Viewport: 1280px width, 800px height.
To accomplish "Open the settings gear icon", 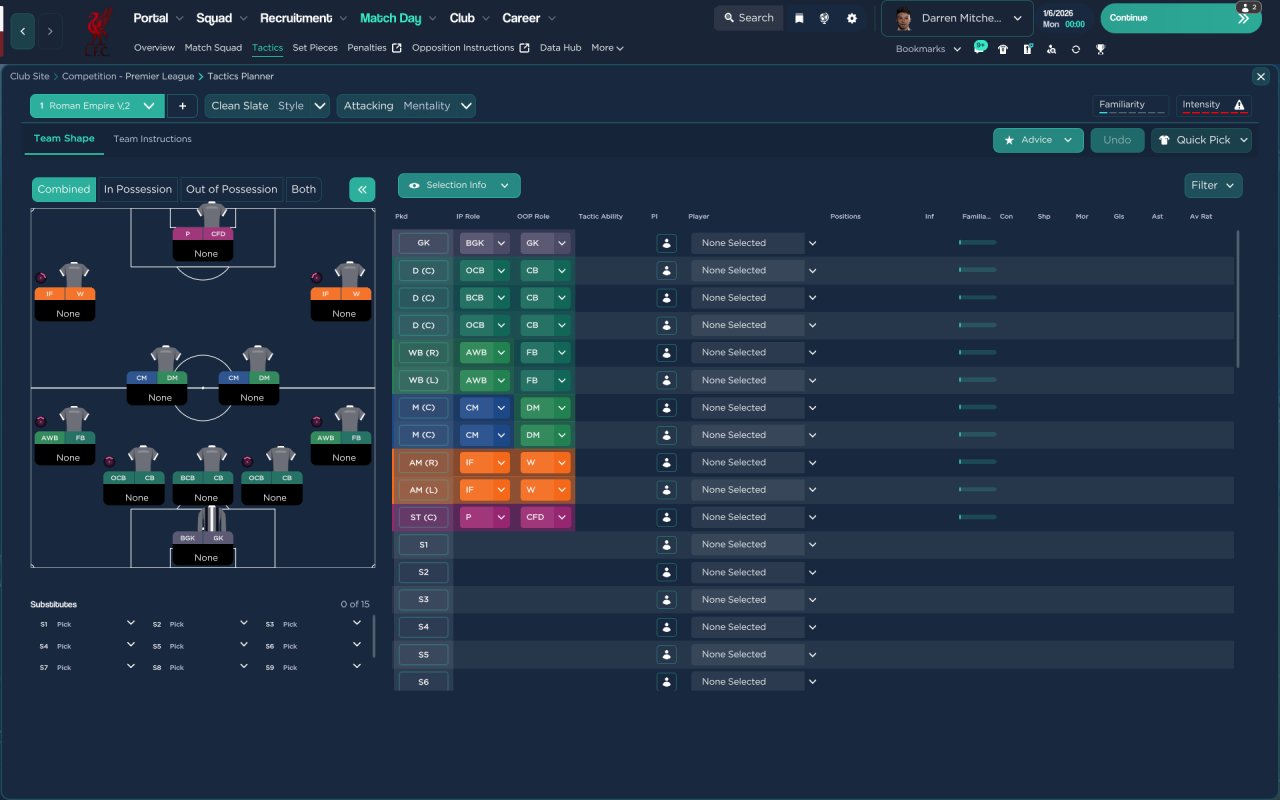I will pyautogui.click(x=852, y=18).
